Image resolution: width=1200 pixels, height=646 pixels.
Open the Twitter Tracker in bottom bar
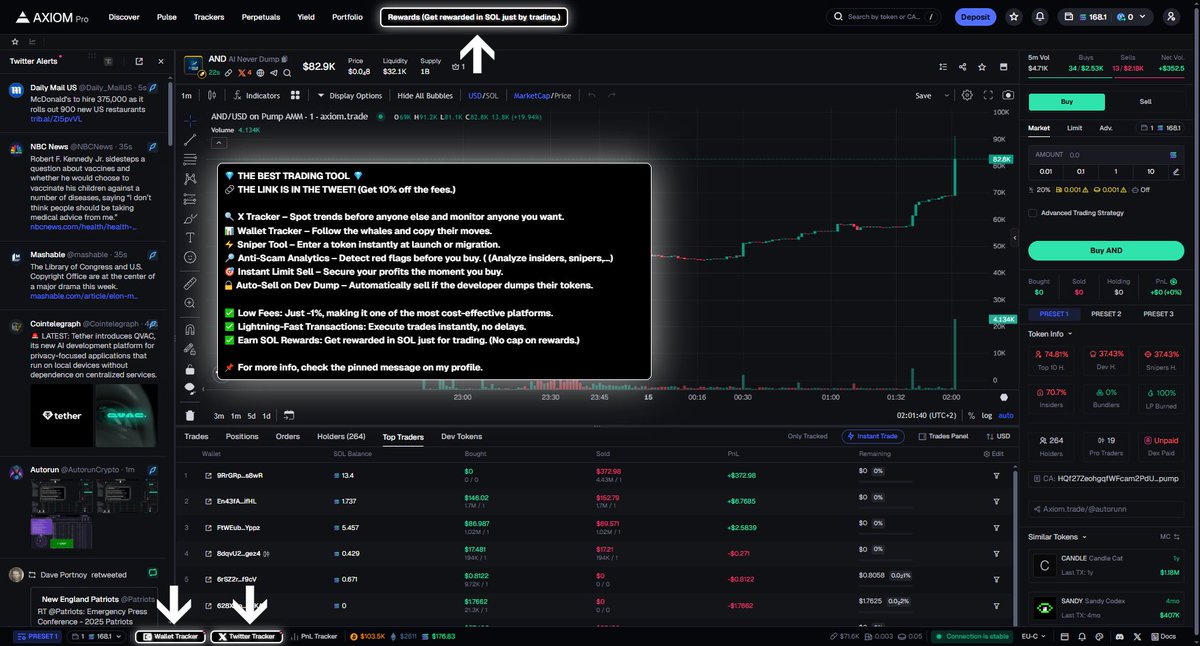click(246, 636)
